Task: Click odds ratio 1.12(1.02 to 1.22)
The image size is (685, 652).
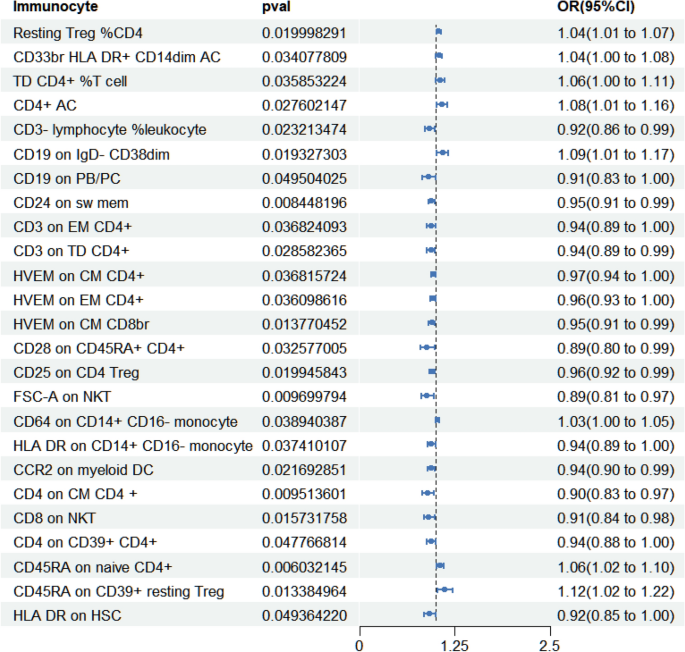Action: tap(616, 591)
